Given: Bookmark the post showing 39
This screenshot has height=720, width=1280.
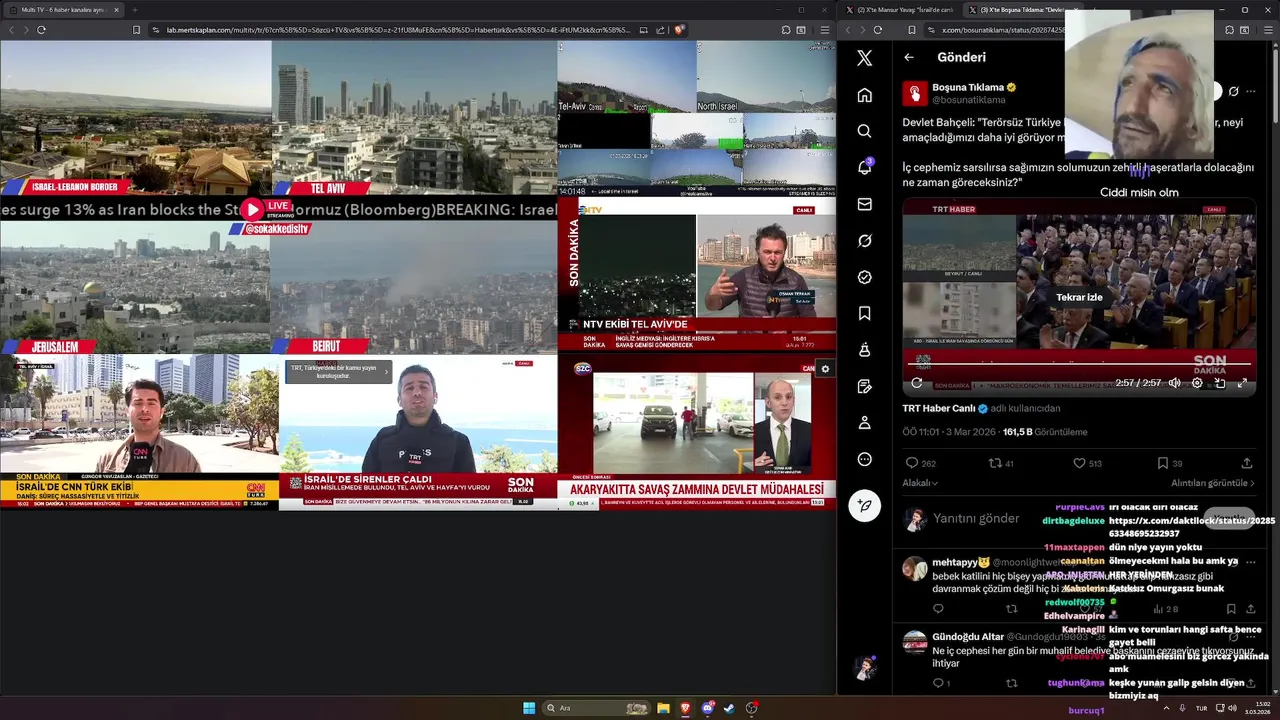Looking at the screenshot, I should click(1169, 463).
